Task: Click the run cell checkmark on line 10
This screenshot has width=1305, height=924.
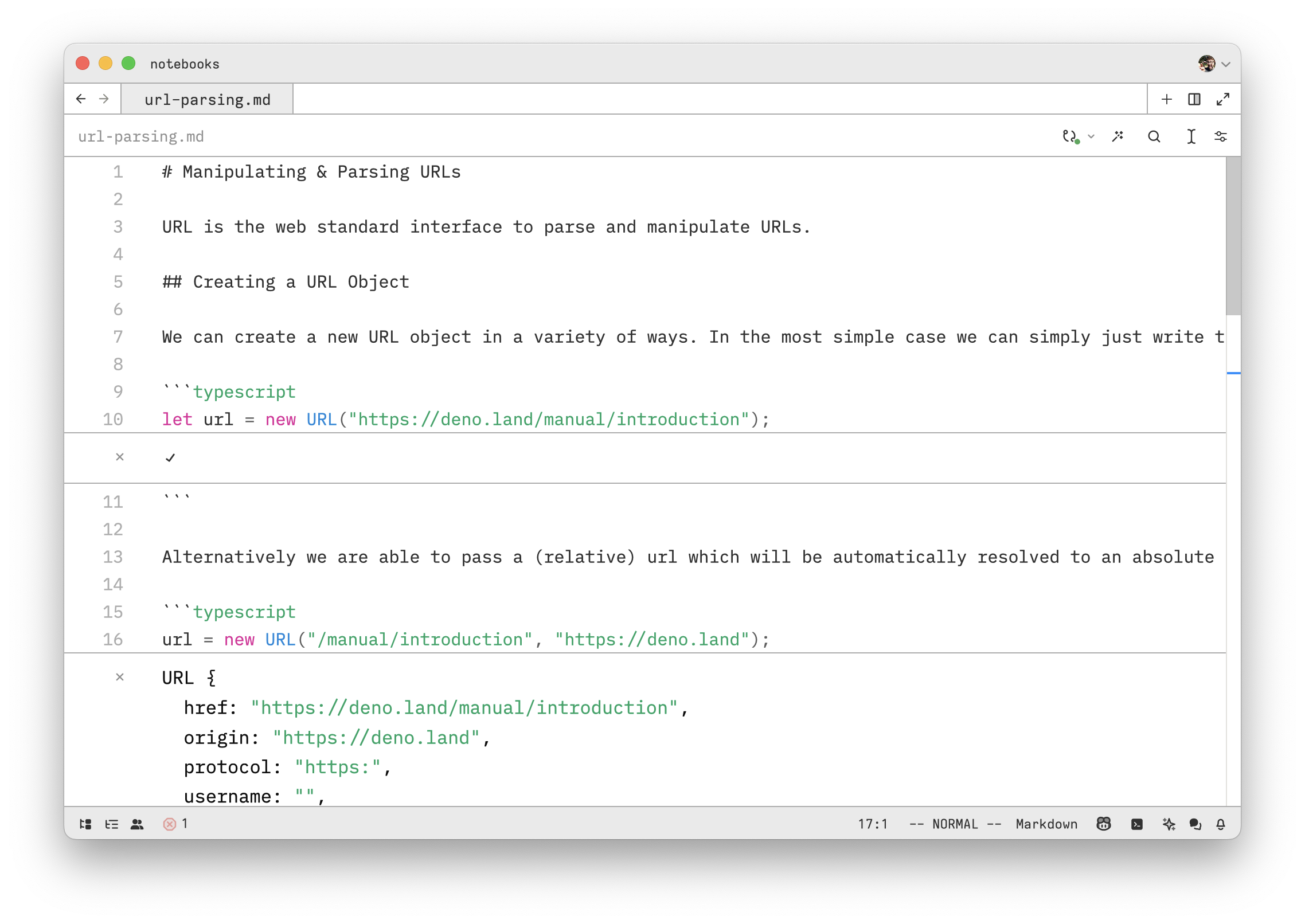Action: (x=167, y=457)
